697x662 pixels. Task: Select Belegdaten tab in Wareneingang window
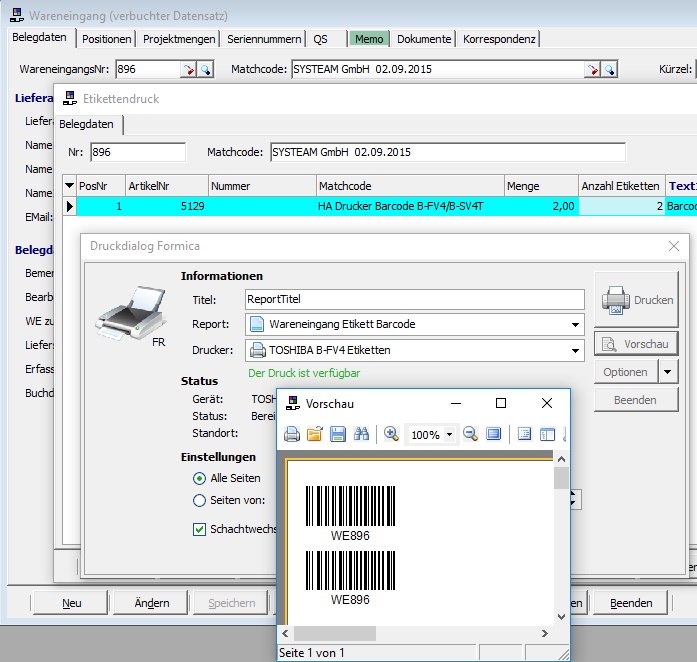tap(40, 37)
